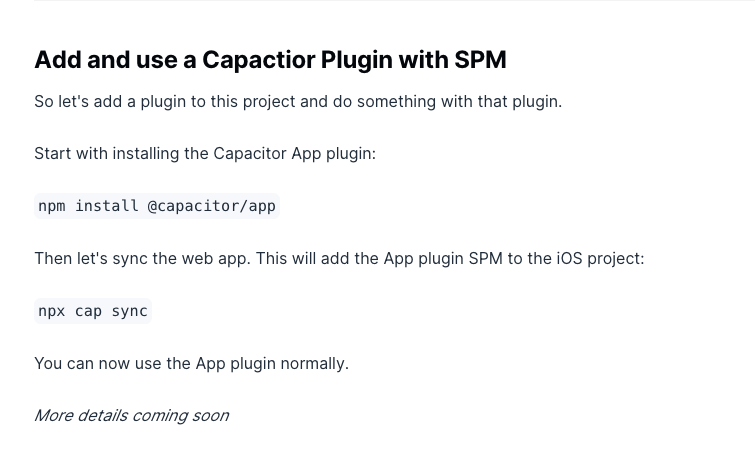Click the word 'sync' in the npx command
The image size is (755, 474).
point(130,311)
